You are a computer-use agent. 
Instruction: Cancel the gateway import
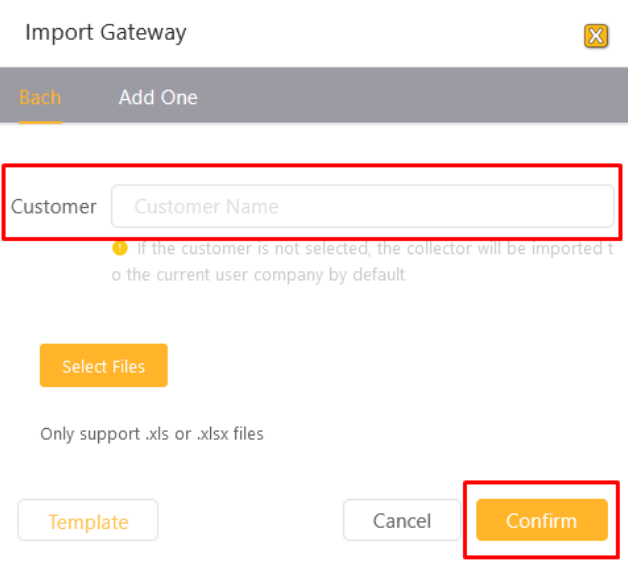coord(402,520)
